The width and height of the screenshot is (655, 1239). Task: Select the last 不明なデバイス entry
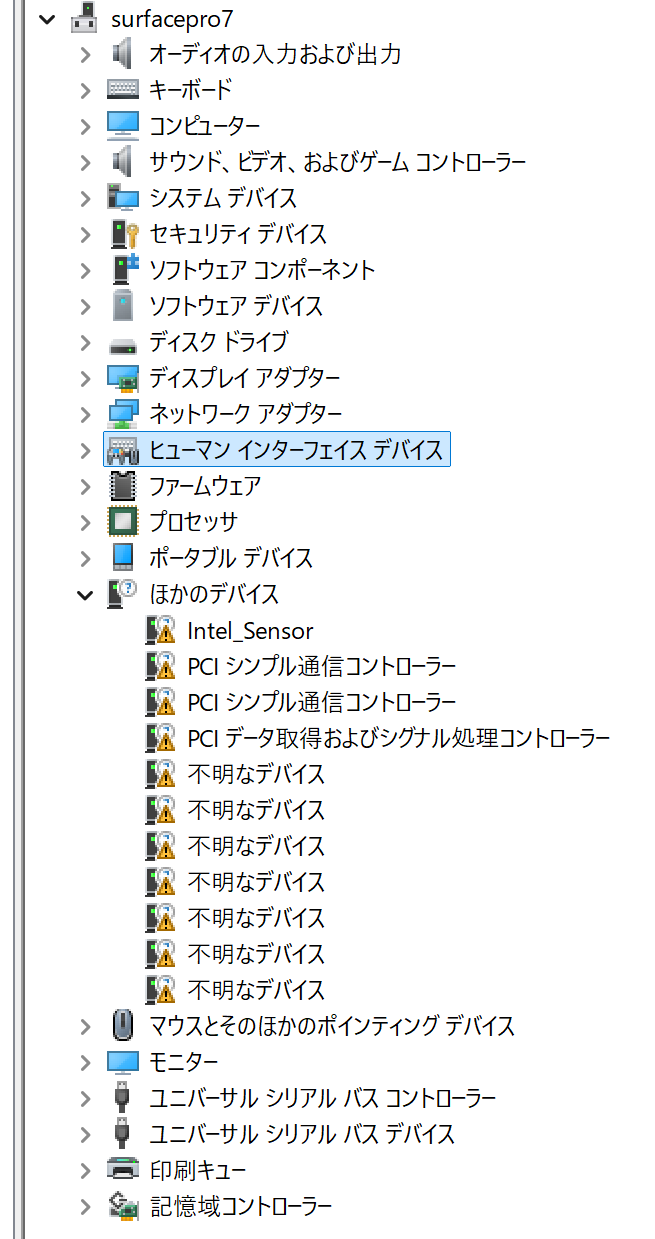256,989
